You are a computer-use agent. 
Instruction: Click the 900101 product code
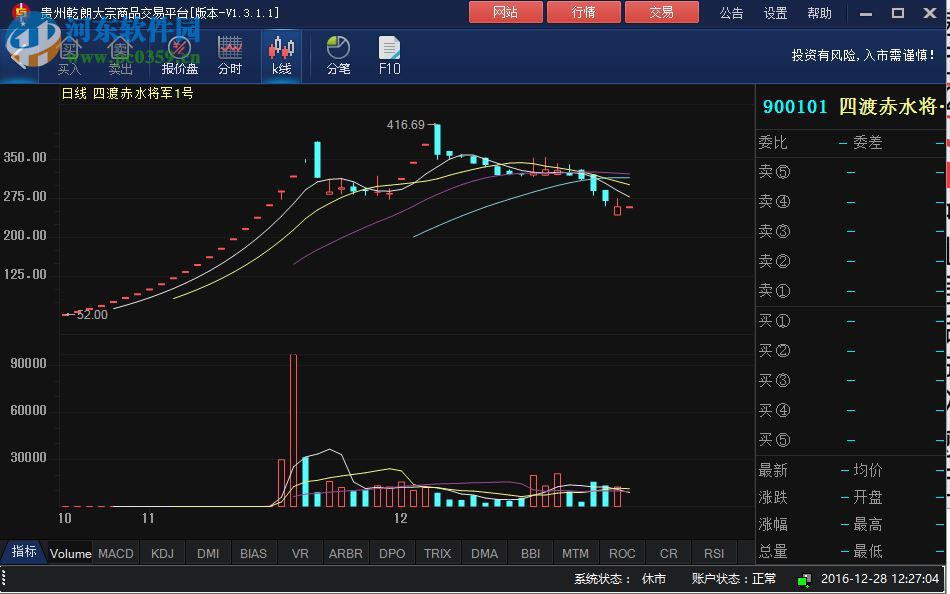point(795,107)
